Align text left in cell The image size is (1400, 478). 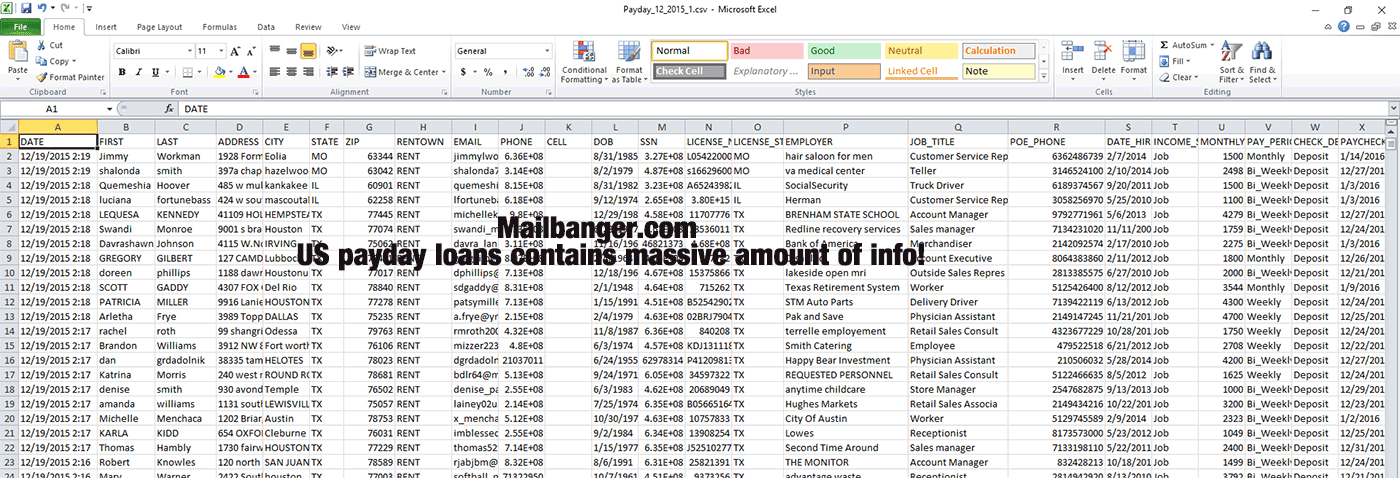274,72
